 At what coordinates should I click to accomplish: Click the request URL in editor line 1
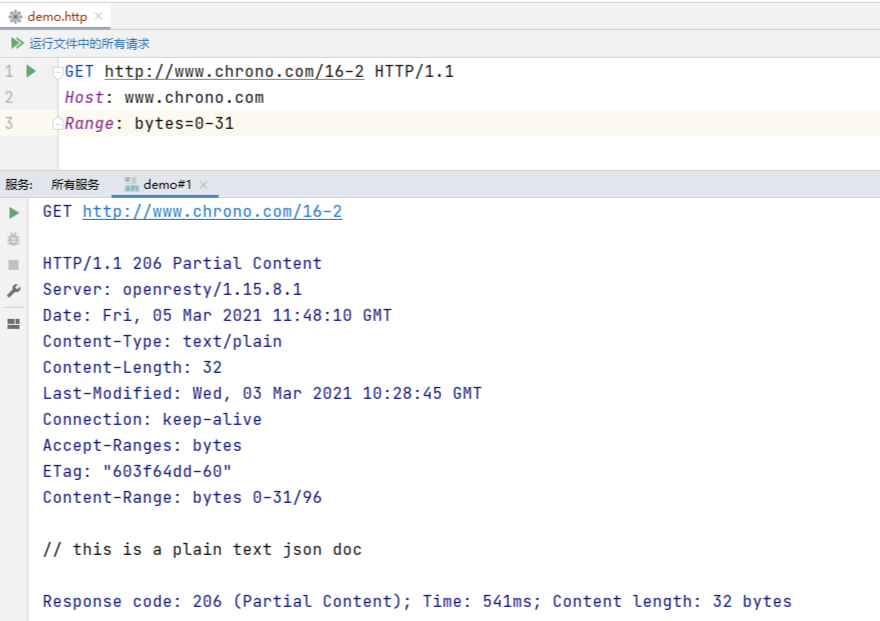(234, 72)
